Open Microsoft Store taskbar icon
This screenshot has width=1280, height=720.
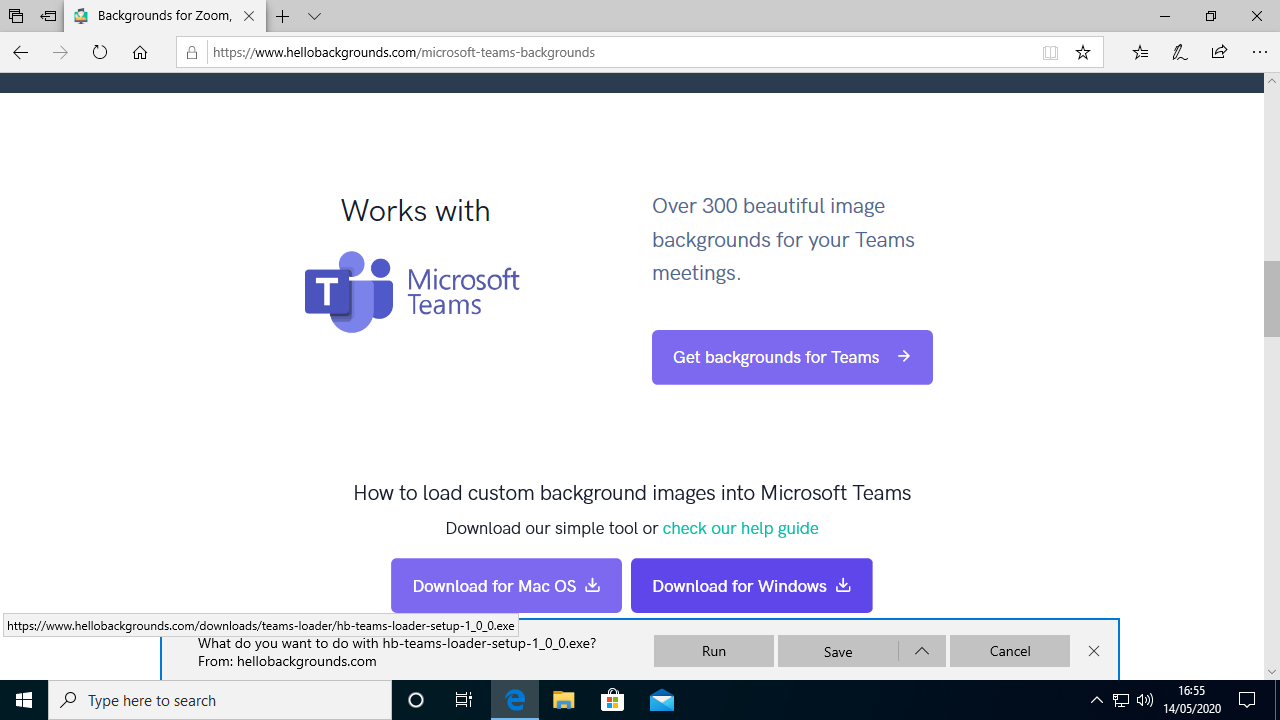click(x=613, y=700)
